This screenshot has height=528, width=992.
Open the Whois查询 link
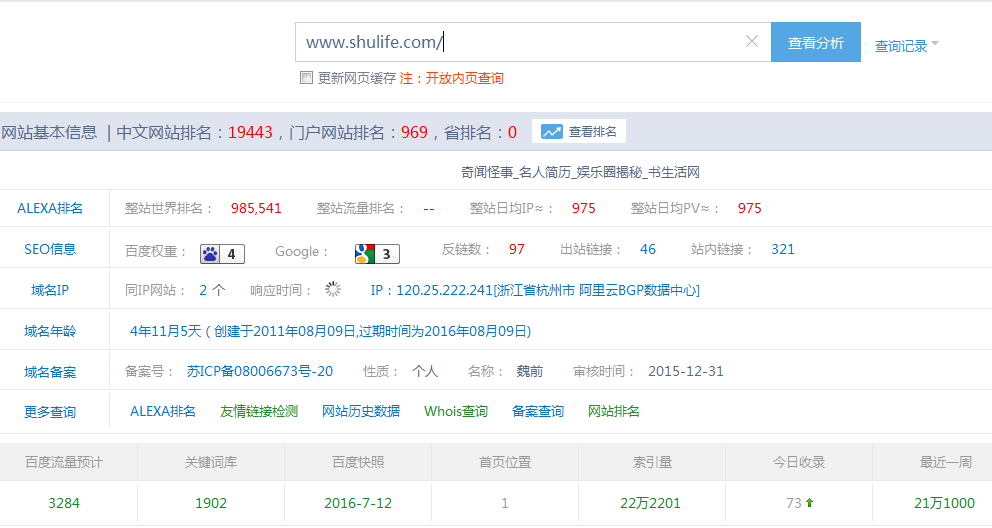click(x=456, y=411)
